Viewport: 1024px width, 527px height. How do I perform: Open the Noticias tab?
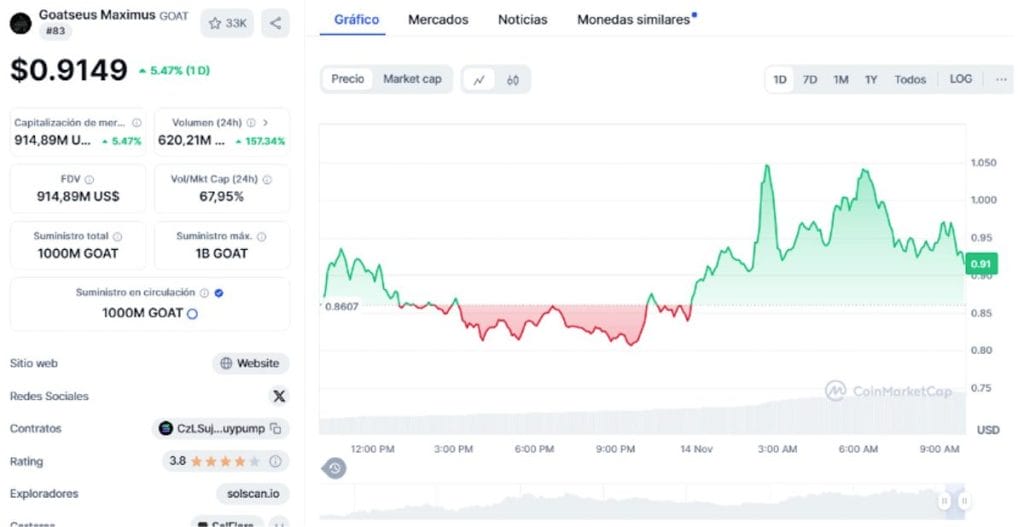coord(522,20)
